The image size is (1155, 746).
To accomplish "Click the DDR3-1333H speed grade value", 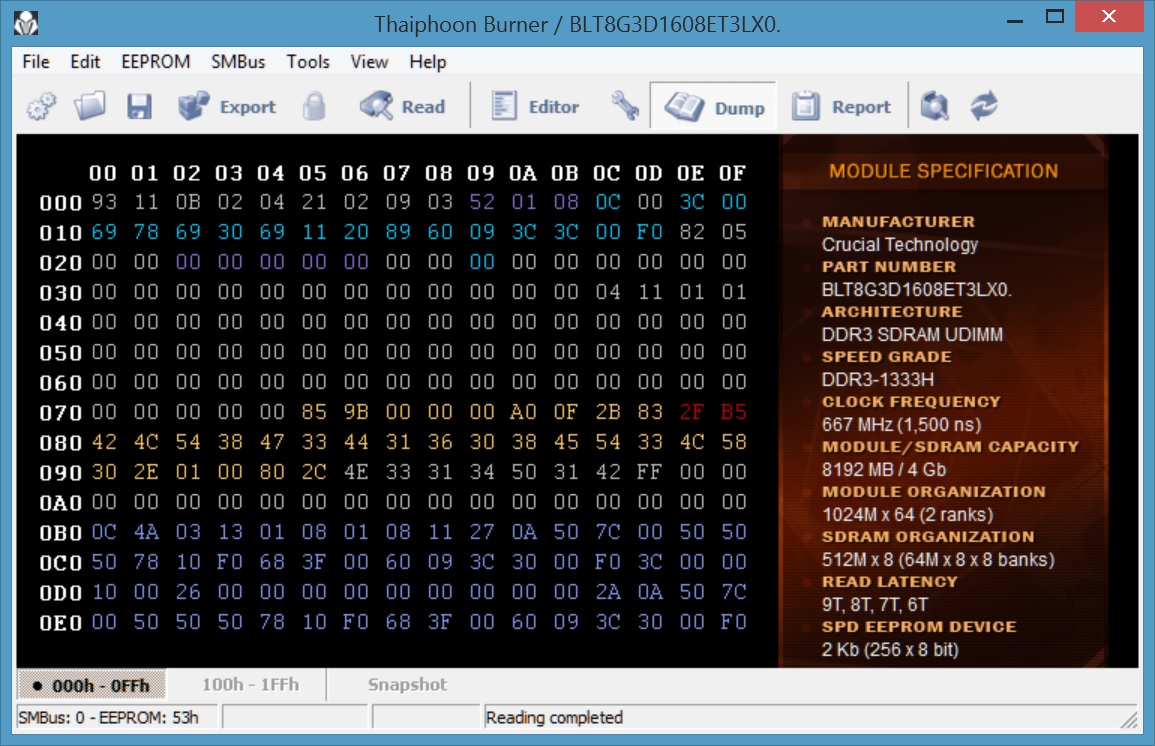I will click(878, 379).
